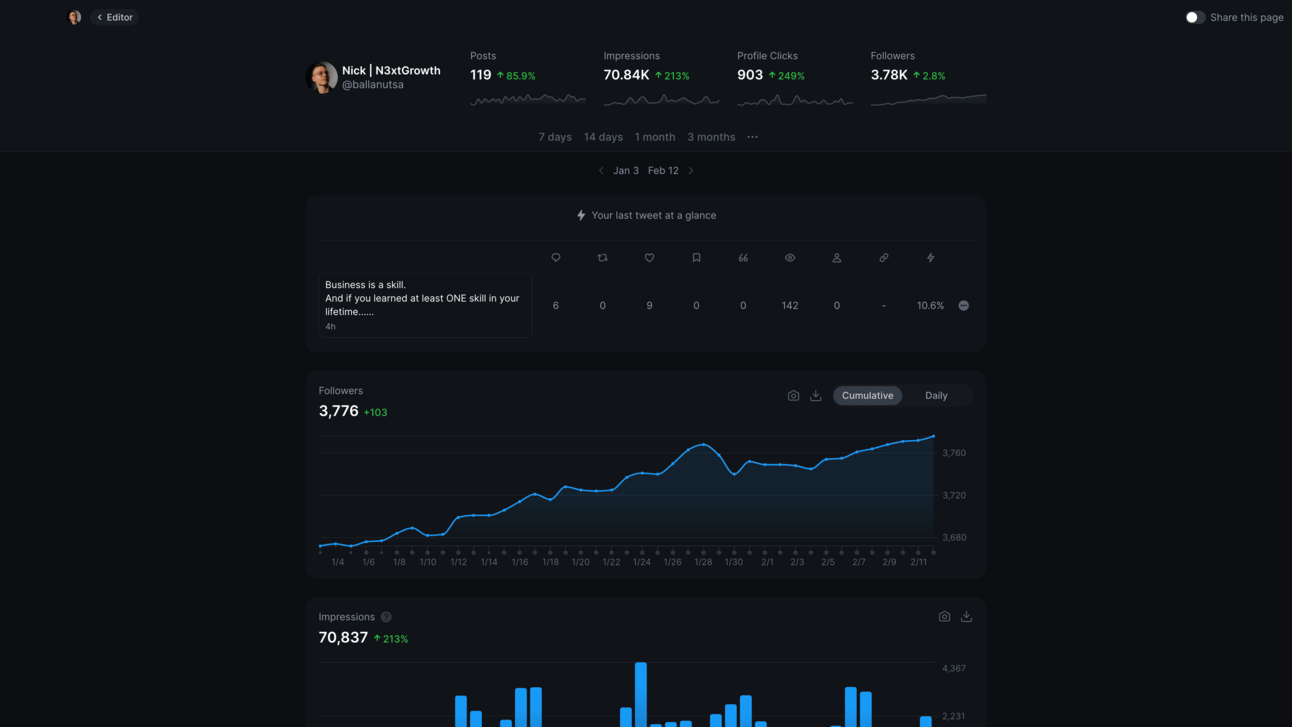Open more date range options
1292x727 pixels.
click(753, 137)
